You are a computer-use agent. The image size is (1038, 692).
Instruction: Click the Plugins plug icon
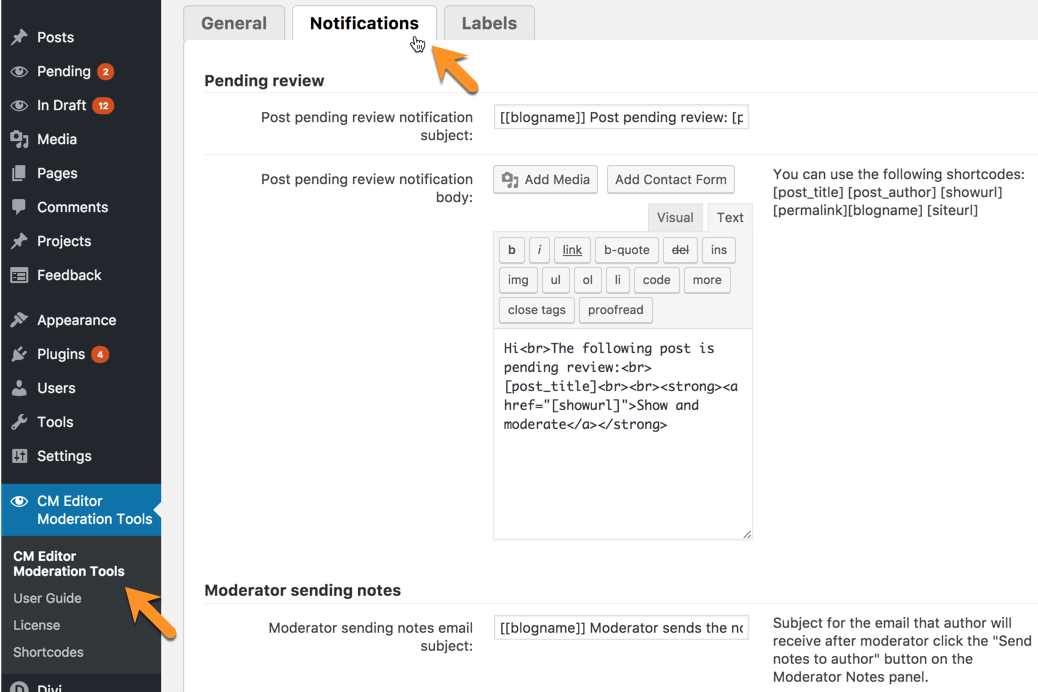tap(19, 354)
